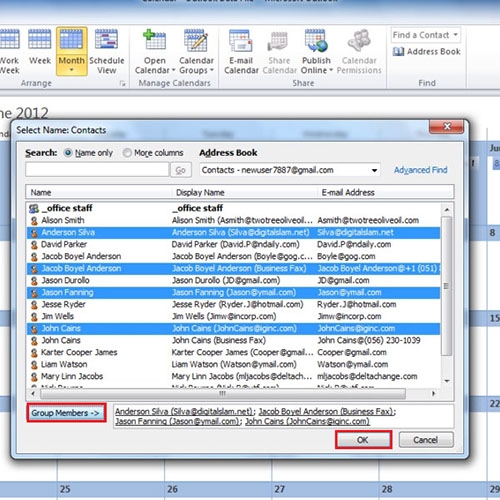Viewport: 500px width, 500px height.
Task: Select John Cains JohnCains@iginc.com row
Action: coord(233,329)
